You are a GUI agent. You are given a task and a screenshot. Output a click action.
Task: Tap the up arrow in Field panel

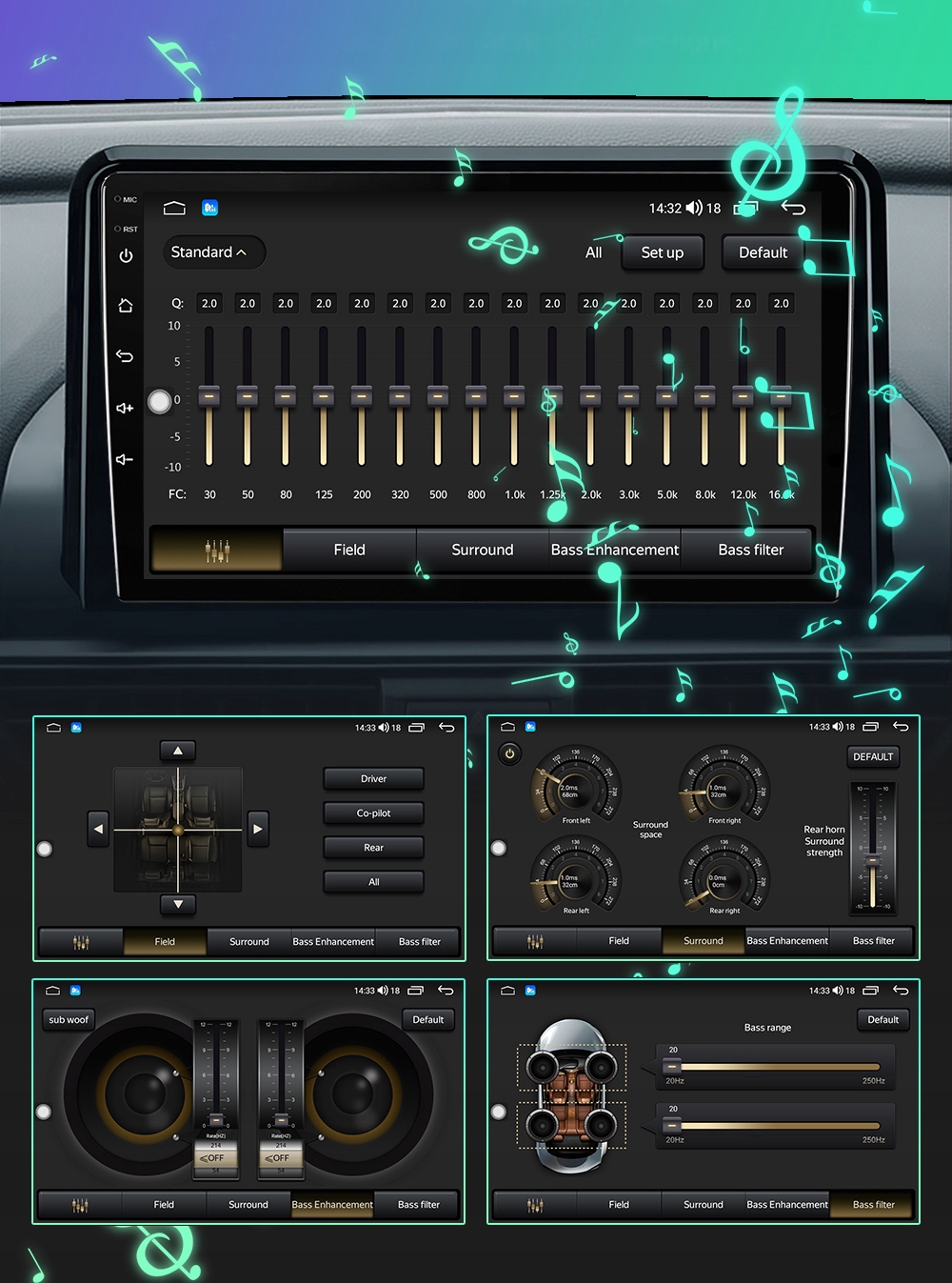tap(178, 751)
